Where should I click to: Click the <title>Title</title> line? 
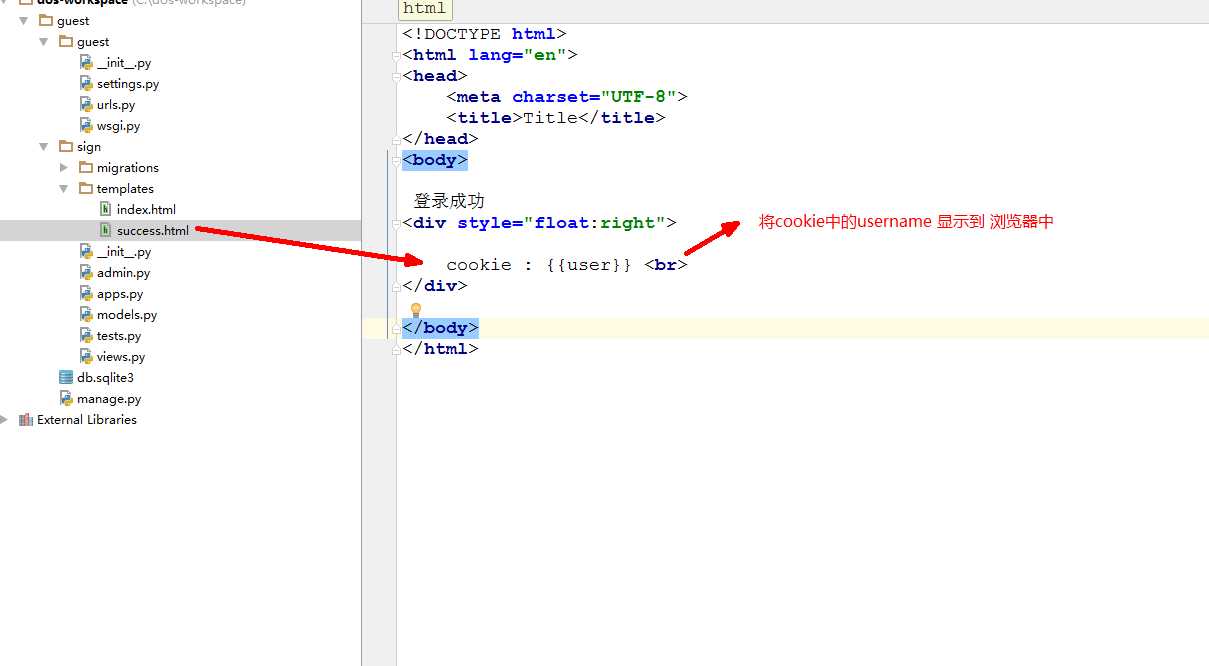(556, 118)
